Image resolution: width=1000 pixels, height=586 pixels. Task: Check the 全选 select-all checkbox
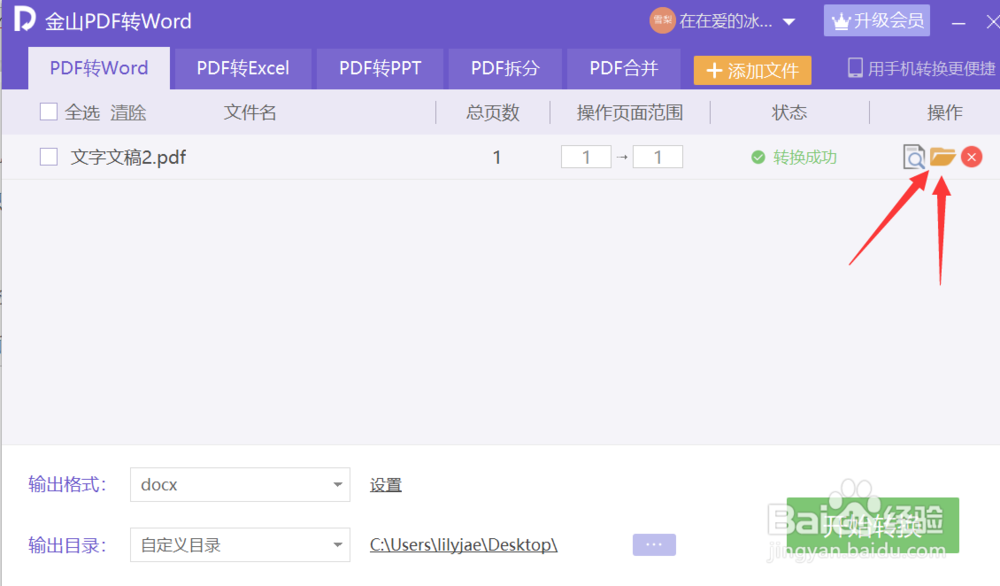click(48, 112)
